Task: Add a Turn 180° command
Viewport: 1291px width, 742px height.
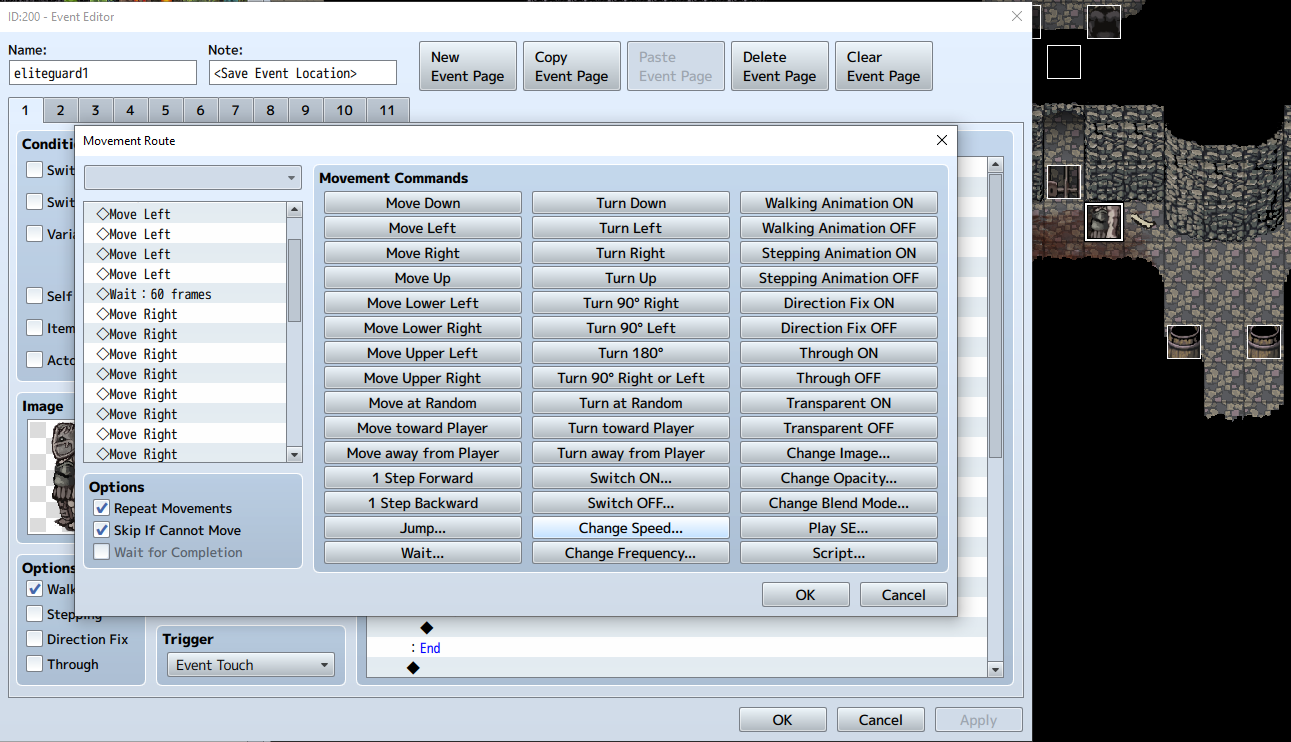Action: point(631,353)
